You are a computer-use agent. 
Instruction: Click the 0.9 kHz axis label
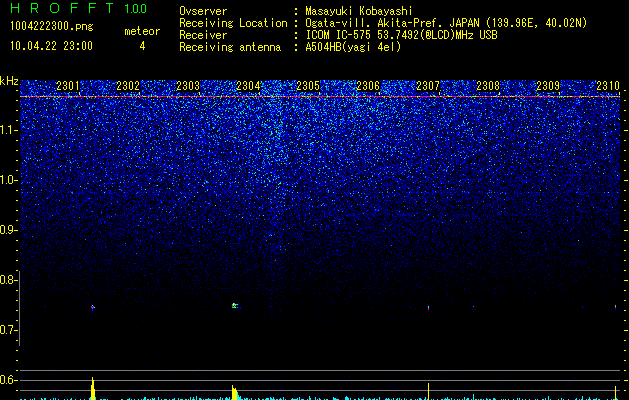[x=8, y=230]
